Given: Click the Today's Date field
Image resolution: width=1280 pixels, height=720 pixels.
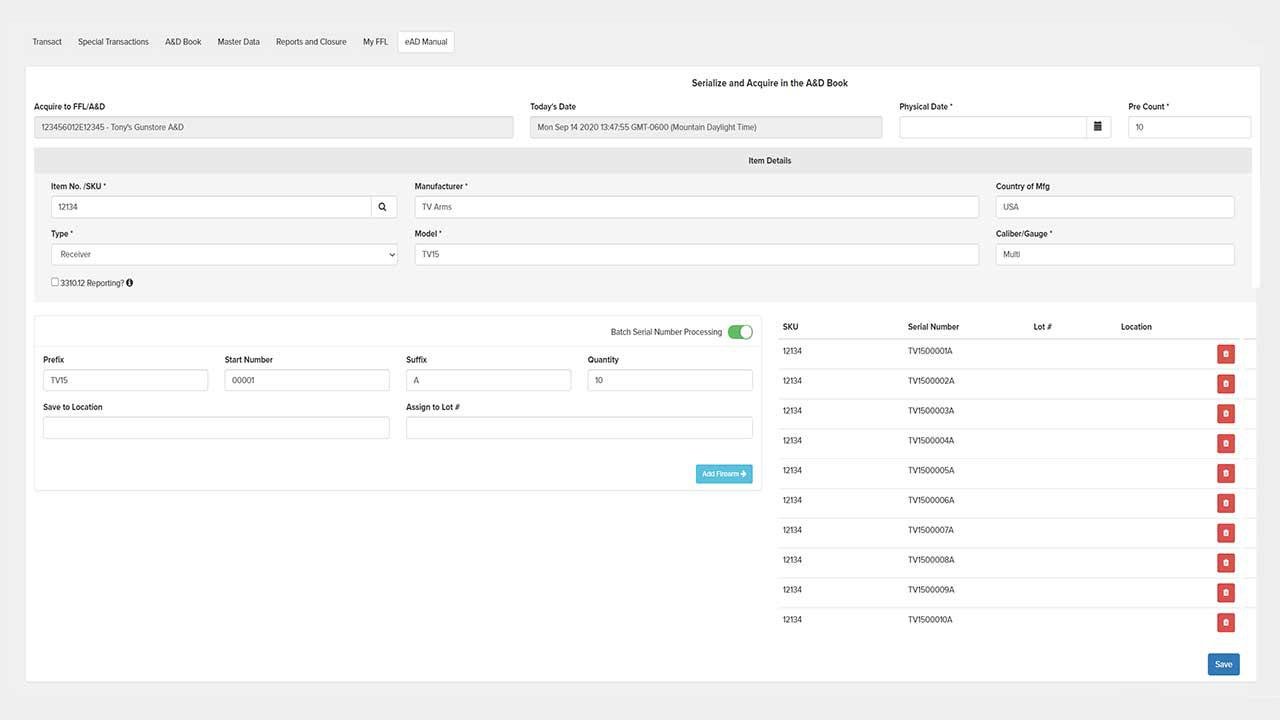Looking at the screenshot, I should point(706,127).
